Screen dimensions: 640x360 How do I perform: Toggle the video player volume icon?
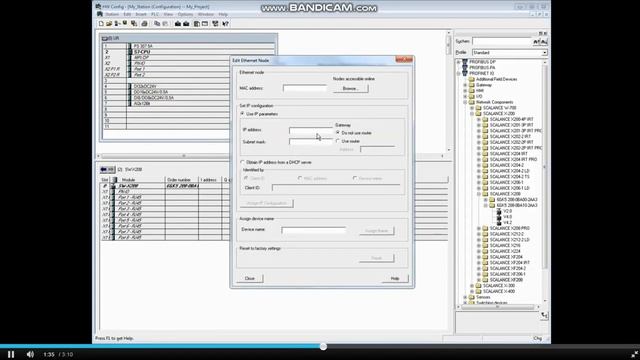(30, 354)
